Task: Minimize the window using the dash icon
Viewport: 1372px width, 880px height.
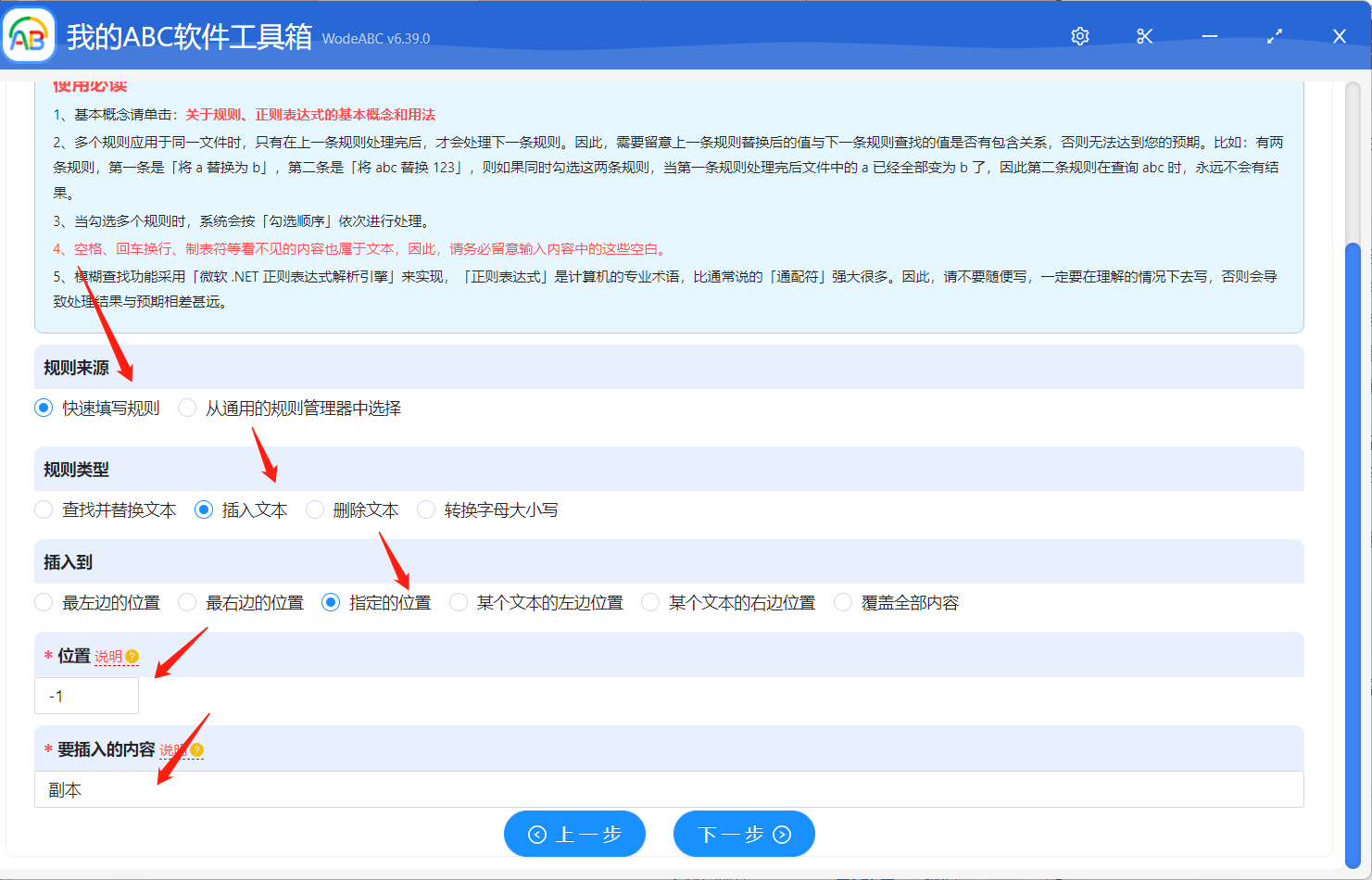Action: pos(1209,36)
